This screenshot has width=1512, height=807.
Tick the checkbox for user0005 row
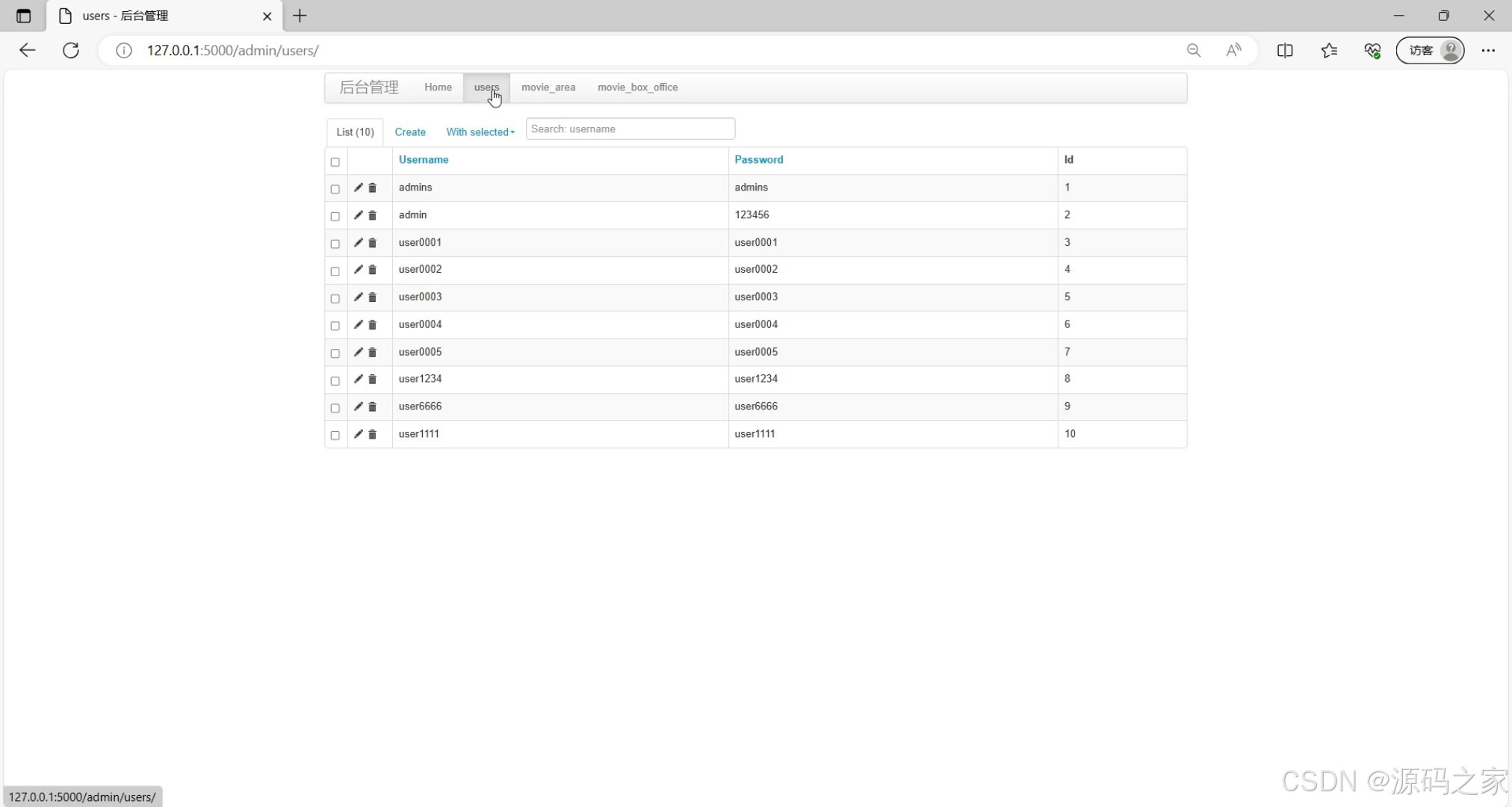[335, 353]
